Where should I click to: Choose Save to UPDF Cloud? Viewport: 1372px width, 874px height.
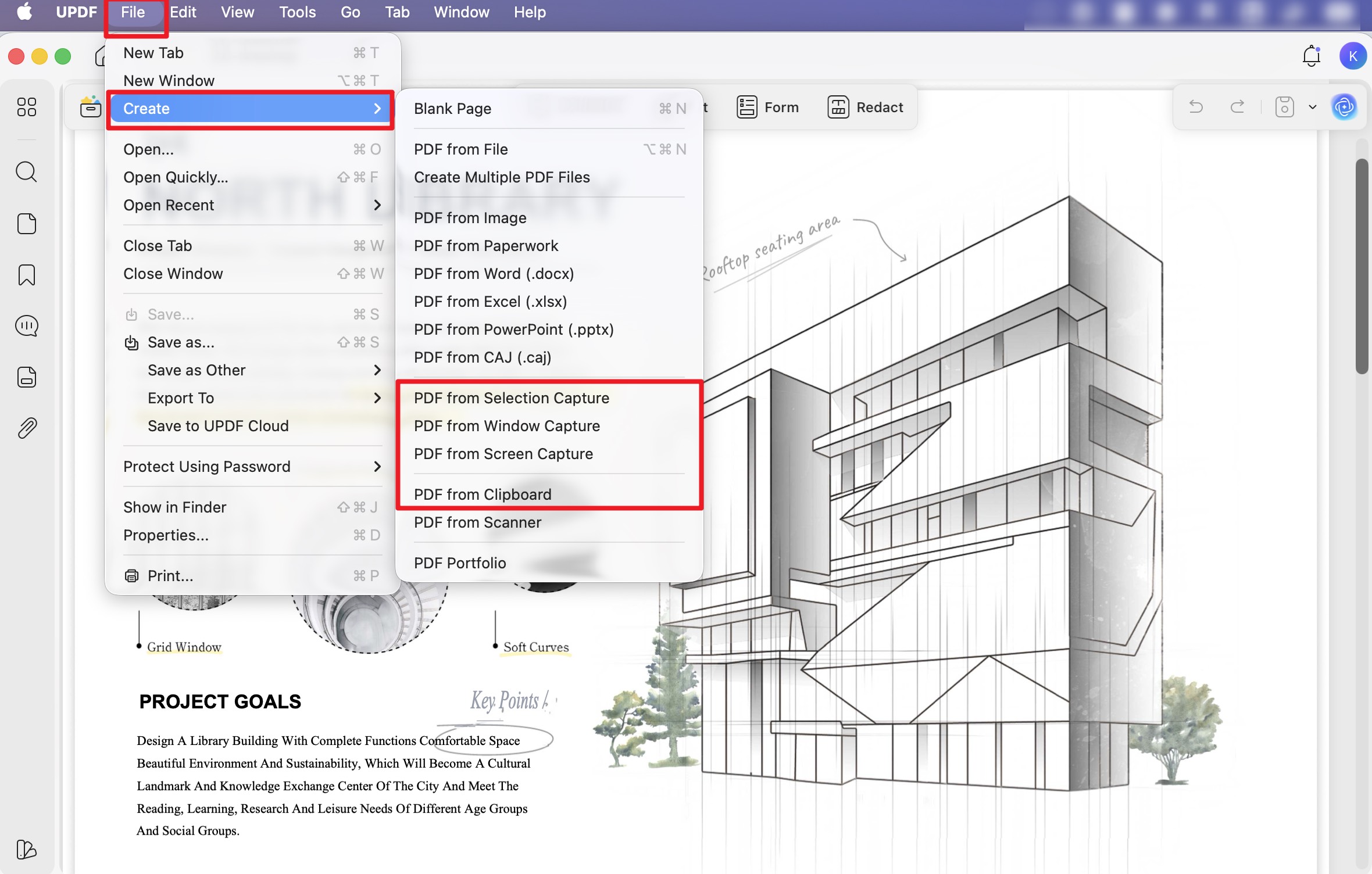252,426
